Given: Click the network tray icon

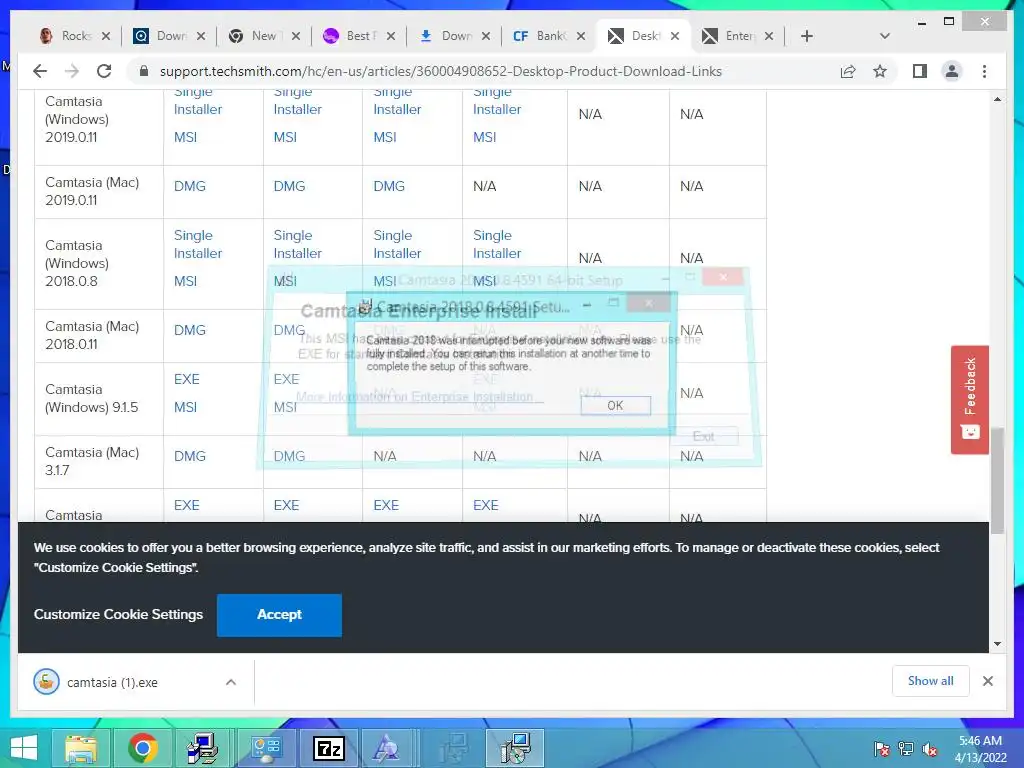Looking at the screenshot, I should 906,750.
